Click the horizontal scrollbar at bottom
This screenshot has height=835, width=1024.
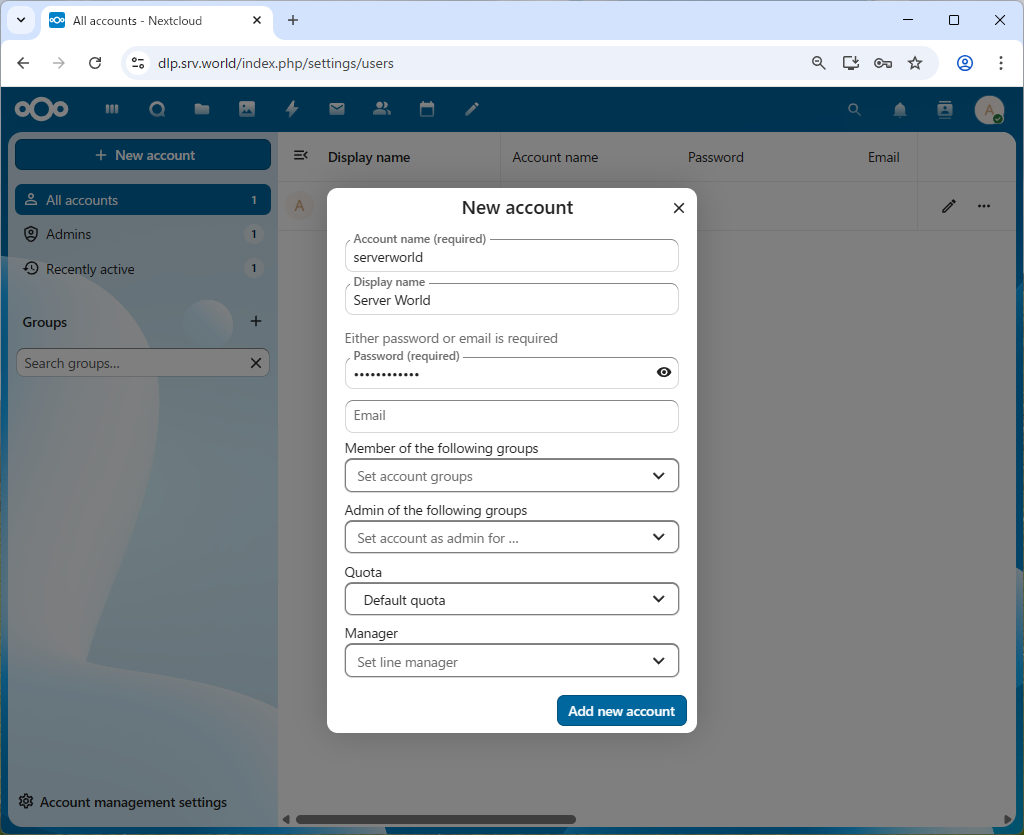coord(436,819)
